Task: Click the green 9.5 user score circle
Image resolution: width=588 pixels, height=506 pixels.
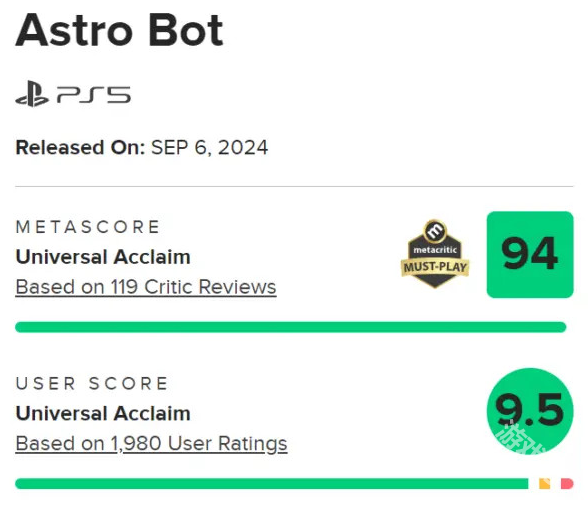Action: click(x=530, y=411)
